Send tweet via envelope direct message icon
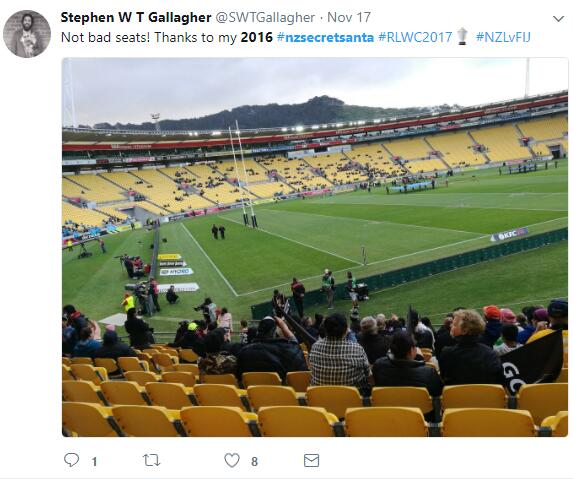The width and height of the screenshot is (573, 480). 311,461
